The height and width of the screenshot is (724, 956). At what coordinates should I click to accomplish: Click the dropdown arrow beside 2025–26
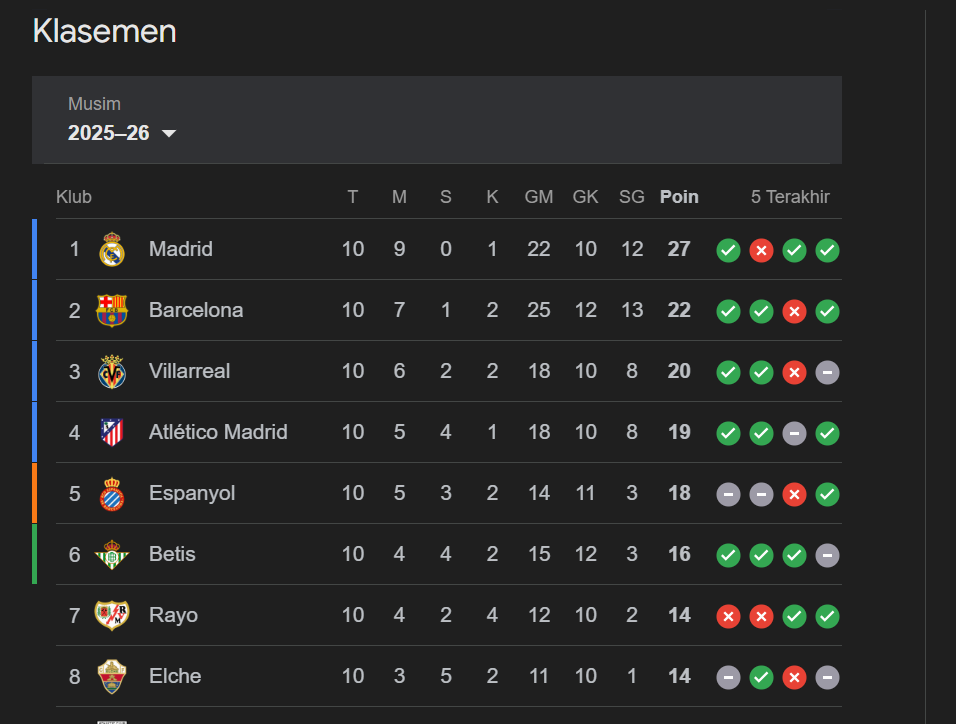[x=169, y=134]
